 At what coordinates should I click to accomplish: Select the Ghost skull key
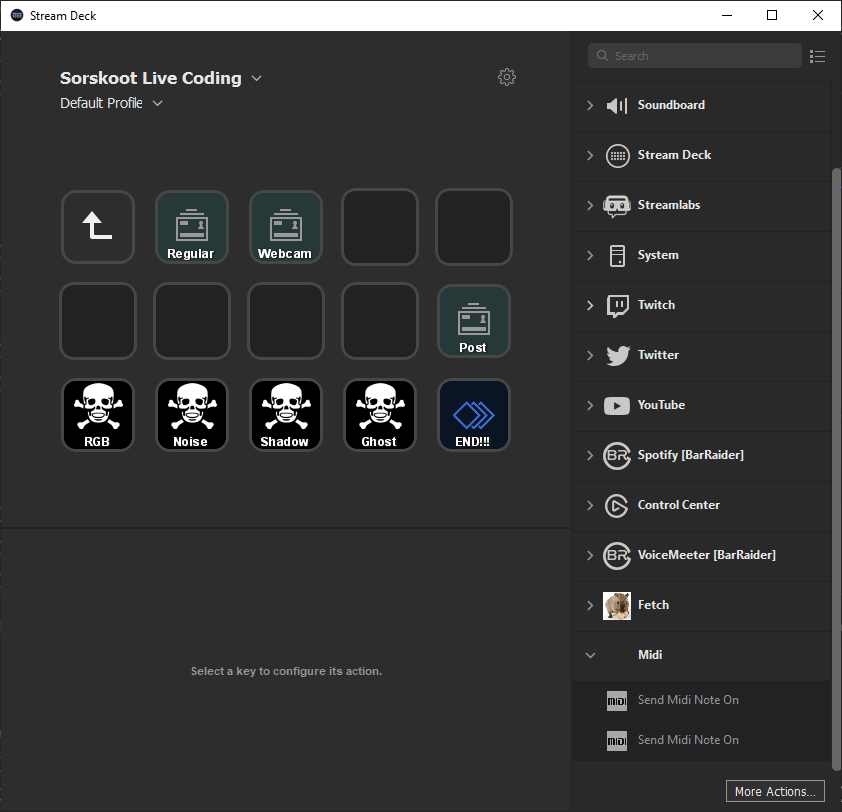[x=380, y=415]
